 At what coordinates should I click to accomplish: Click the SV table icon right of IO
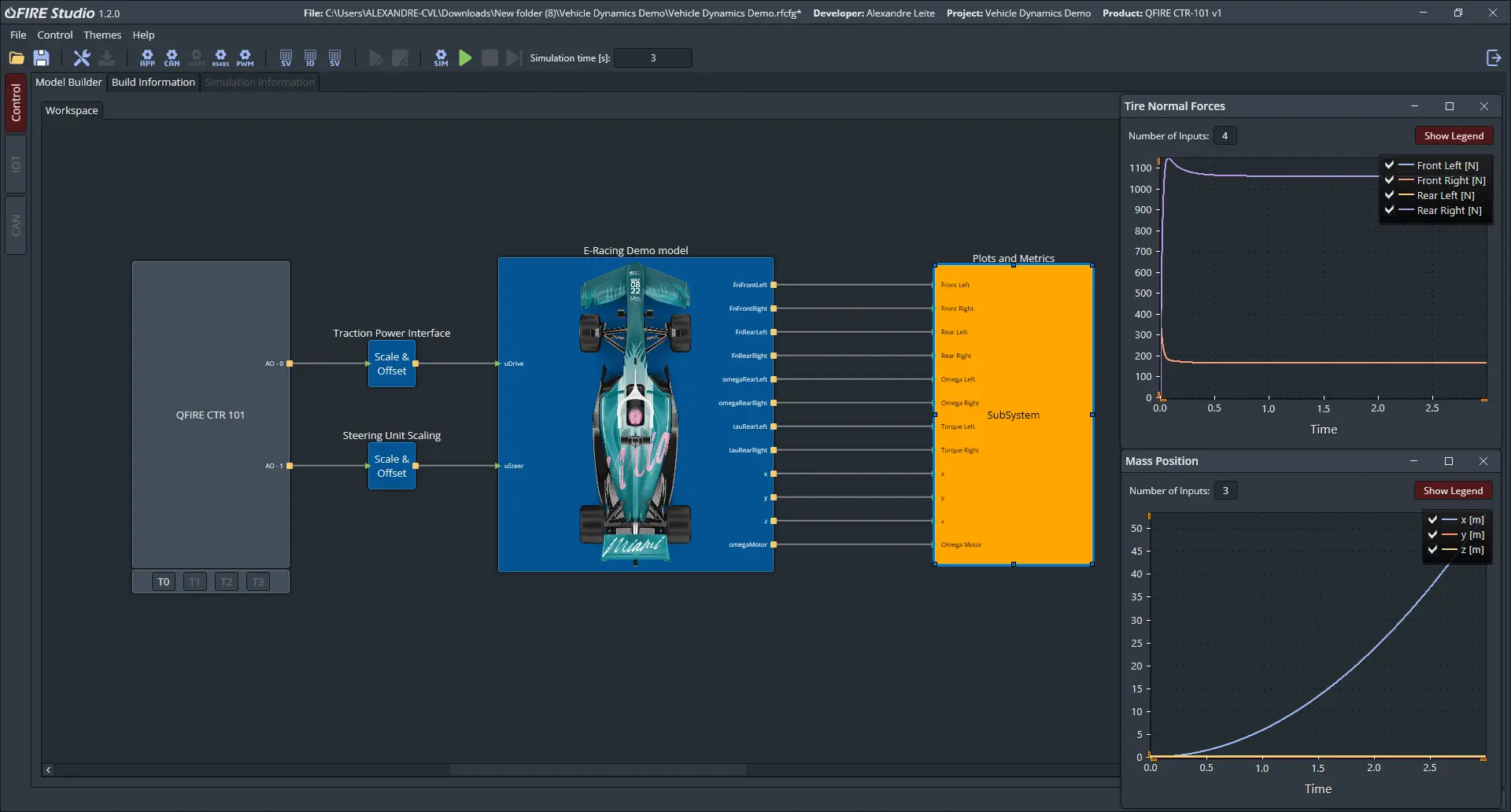[335, 57]
